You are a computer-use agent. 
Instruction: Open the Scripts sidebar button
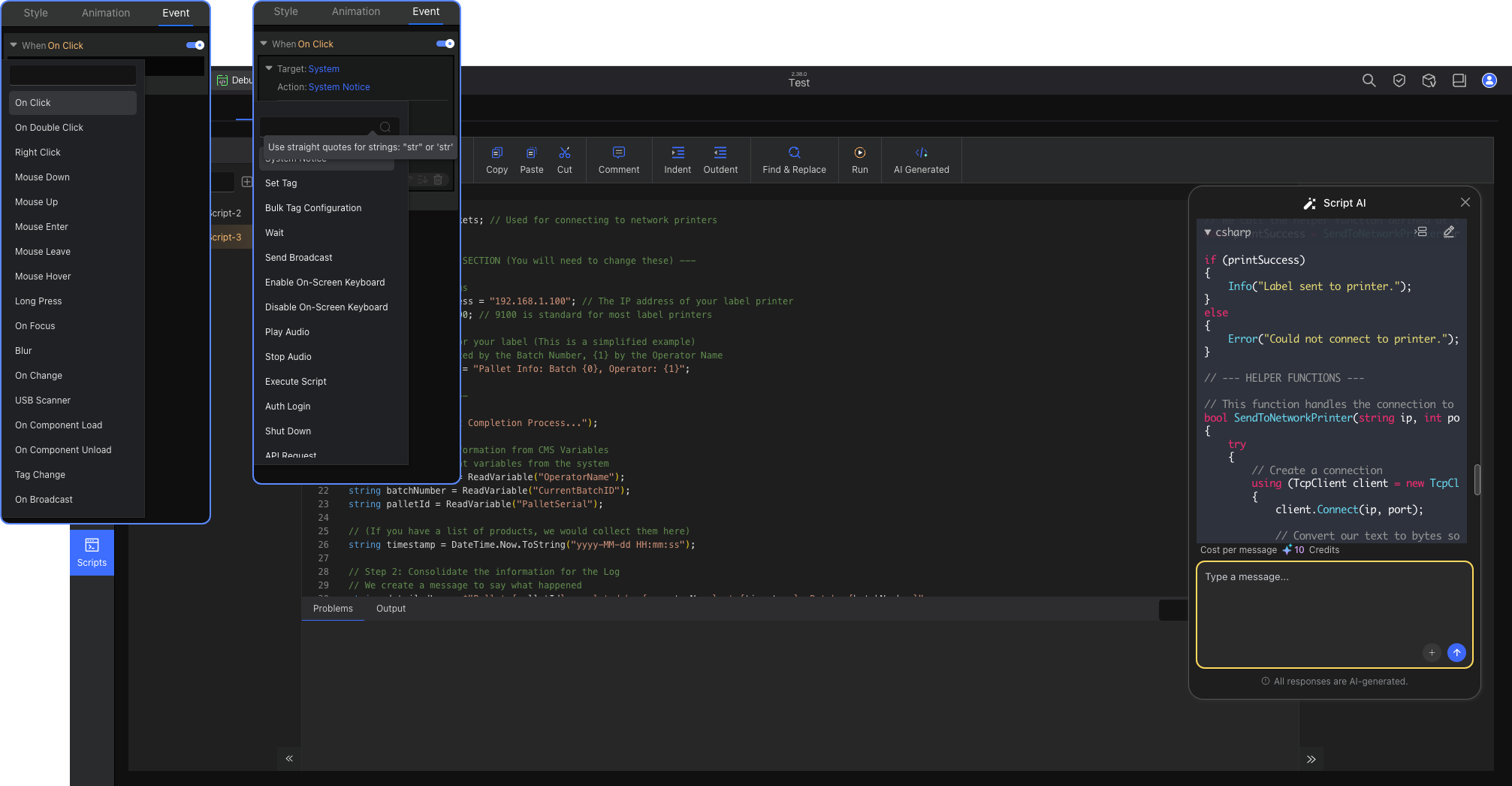point(92,552)
